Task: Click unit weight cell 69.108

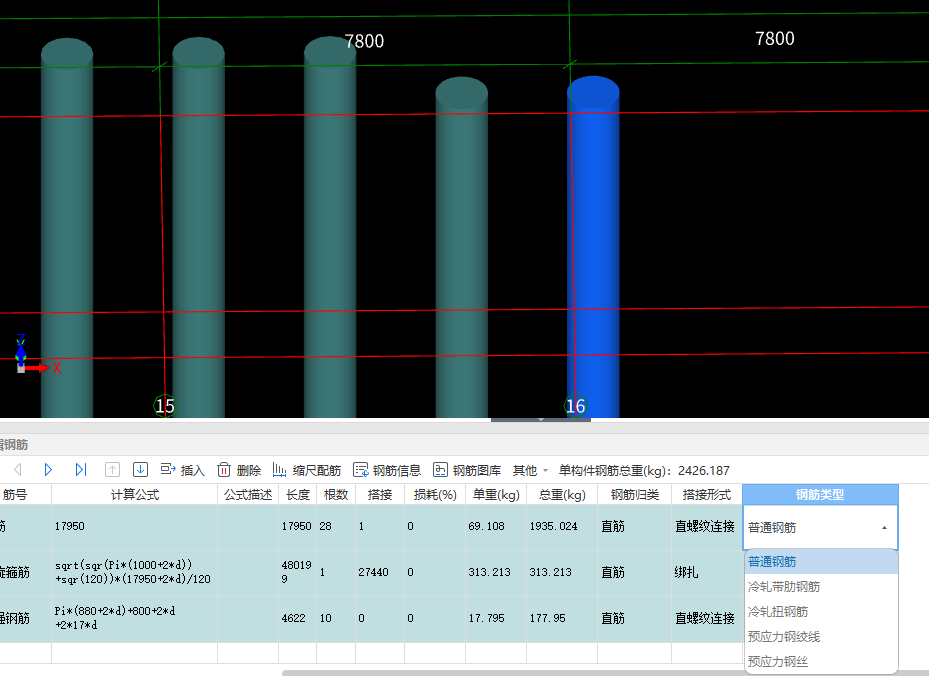Action: point(496,526)
